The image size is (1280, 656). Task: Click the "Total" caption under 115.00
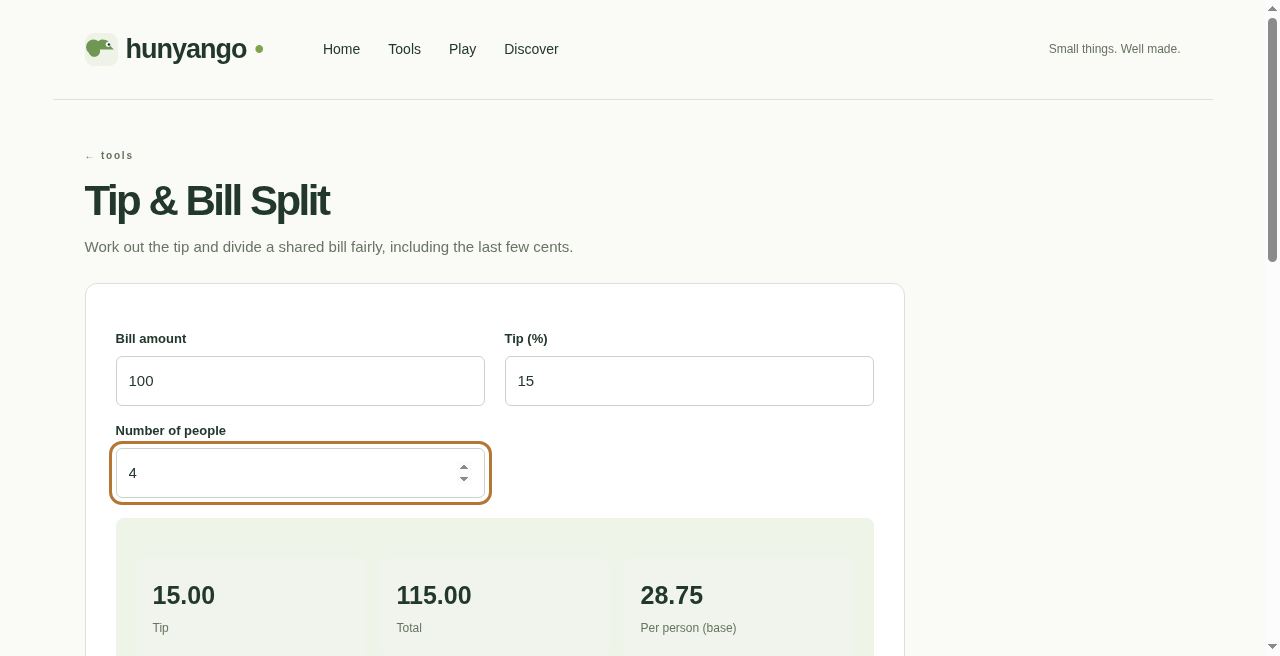pyautogui.click(x=409, y=628)
